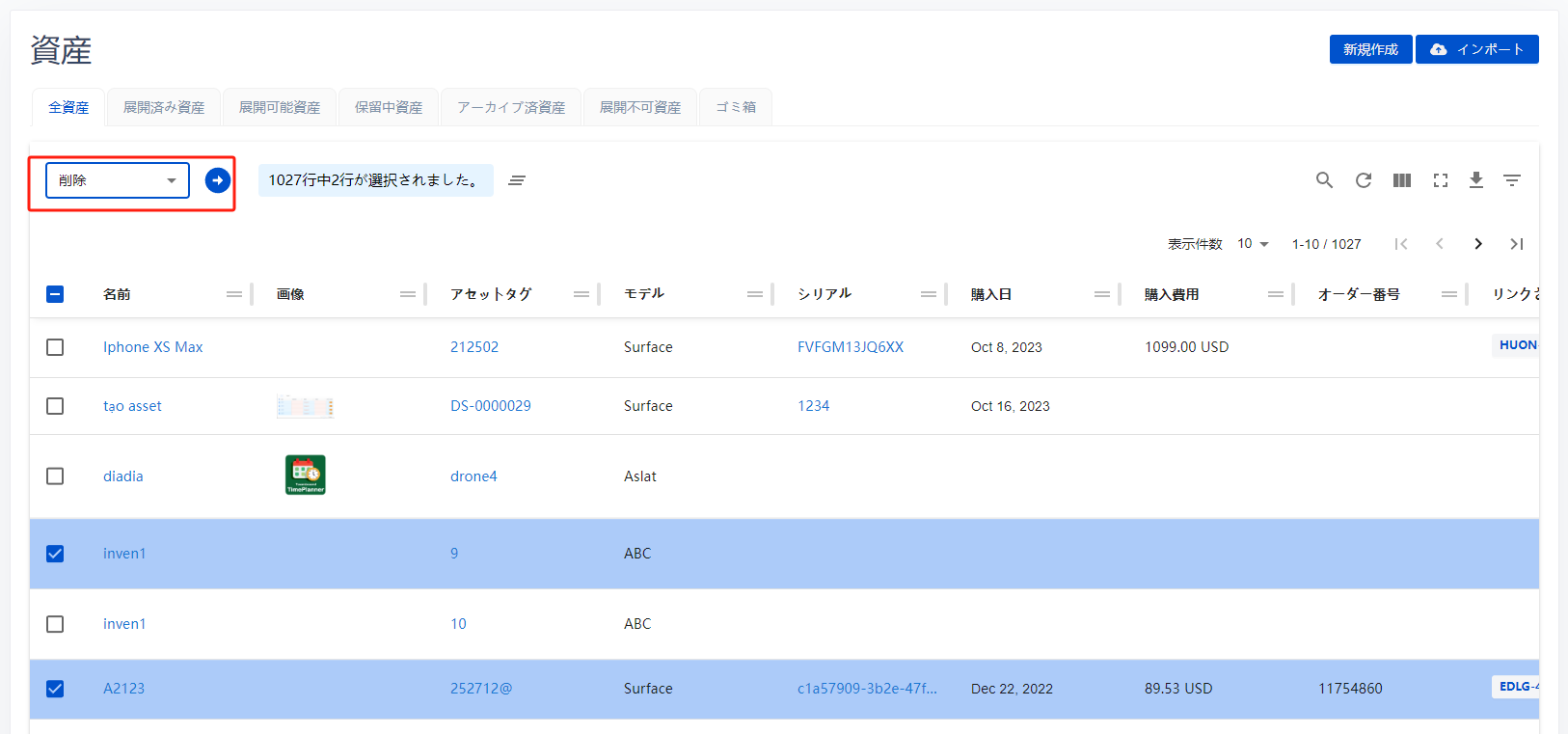Open the ゴミ箱 tab
This screenshot has height=734, width=1568.
click(735, 107)
